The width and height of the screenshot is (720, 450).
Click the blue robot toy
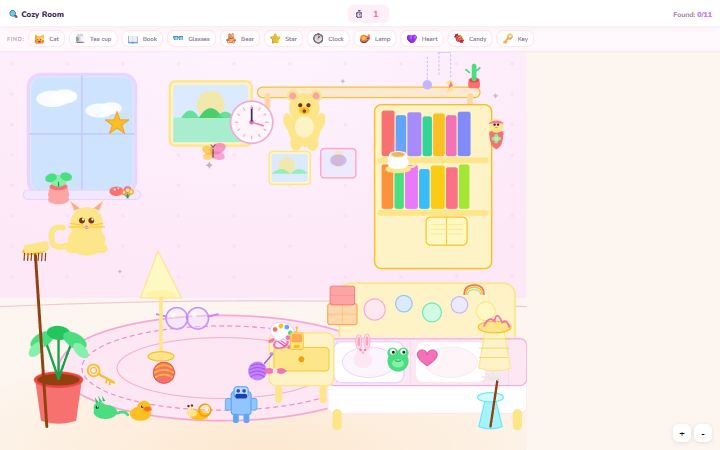pyautogui.click(x=241, y=404)
